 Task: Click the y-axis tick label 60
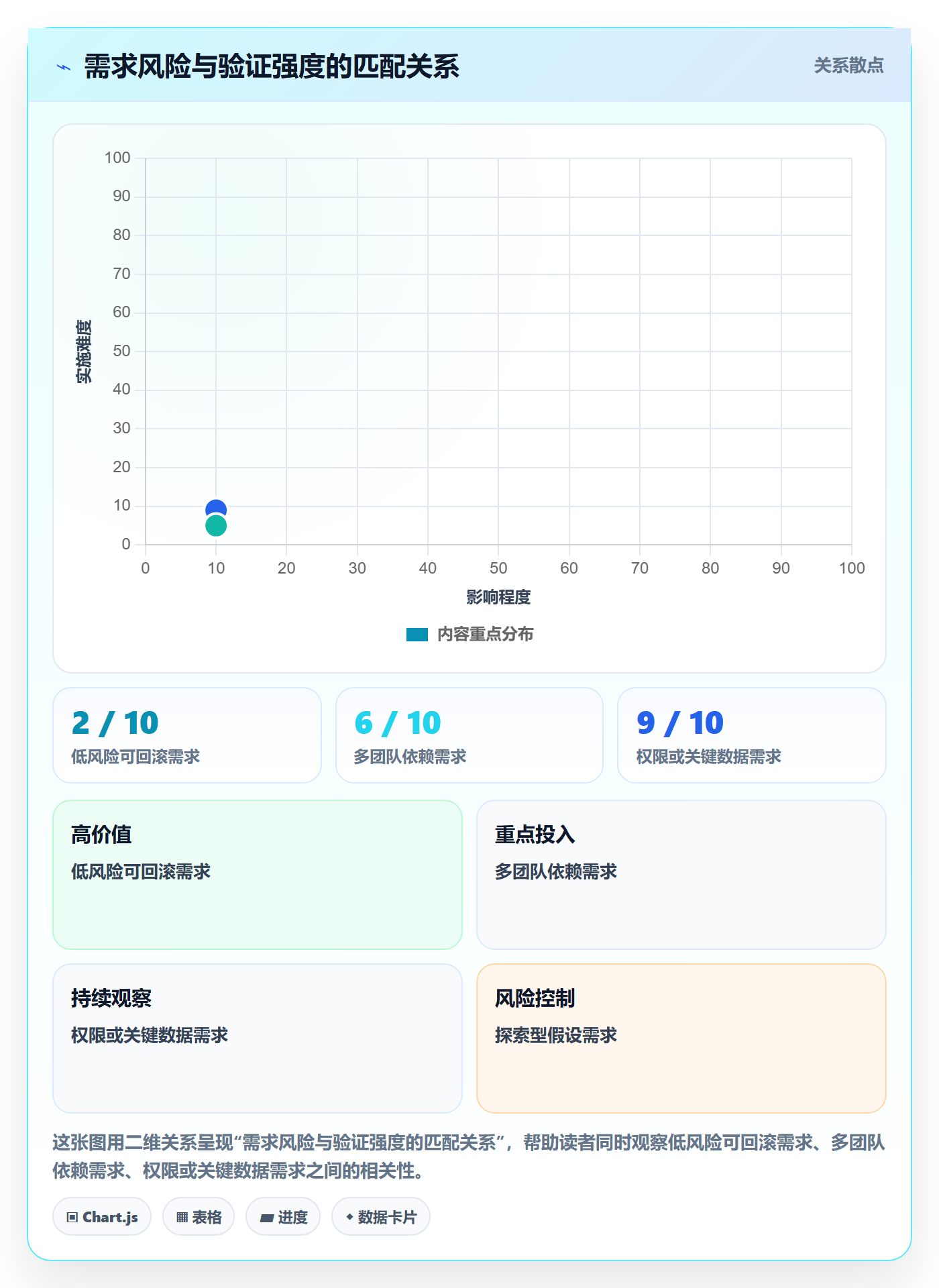[x=121, y=312]
